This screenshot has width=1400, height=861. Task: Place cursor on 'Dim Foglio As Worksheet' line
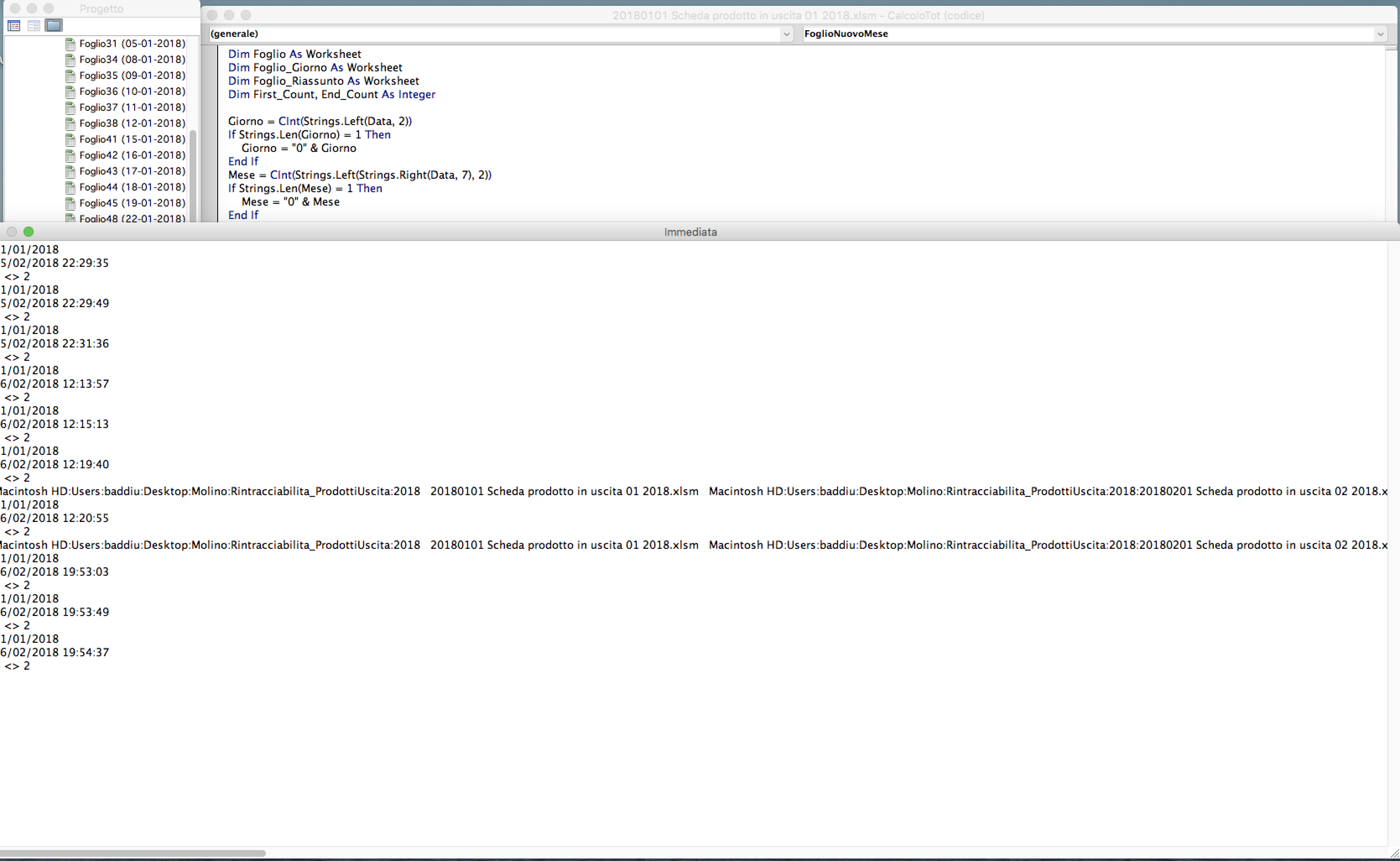pos(294,54)
